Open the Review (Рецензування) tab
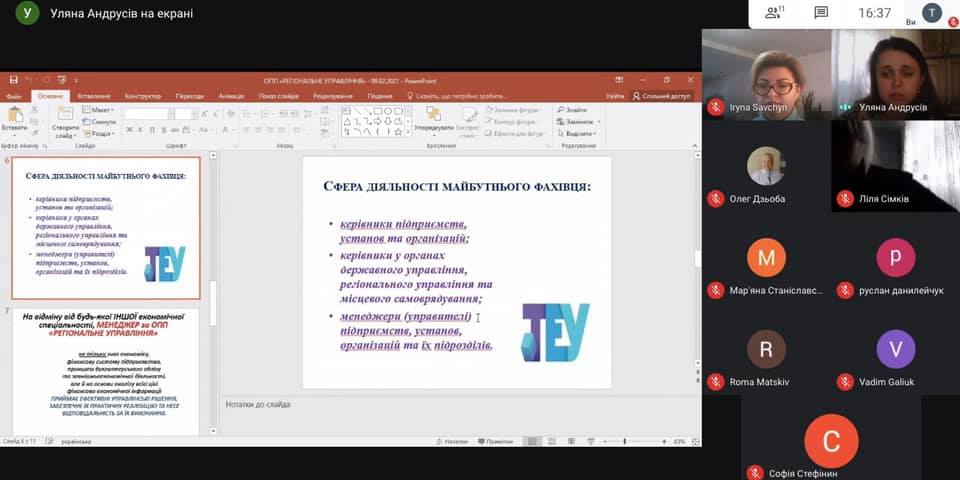 coord(333,96)
